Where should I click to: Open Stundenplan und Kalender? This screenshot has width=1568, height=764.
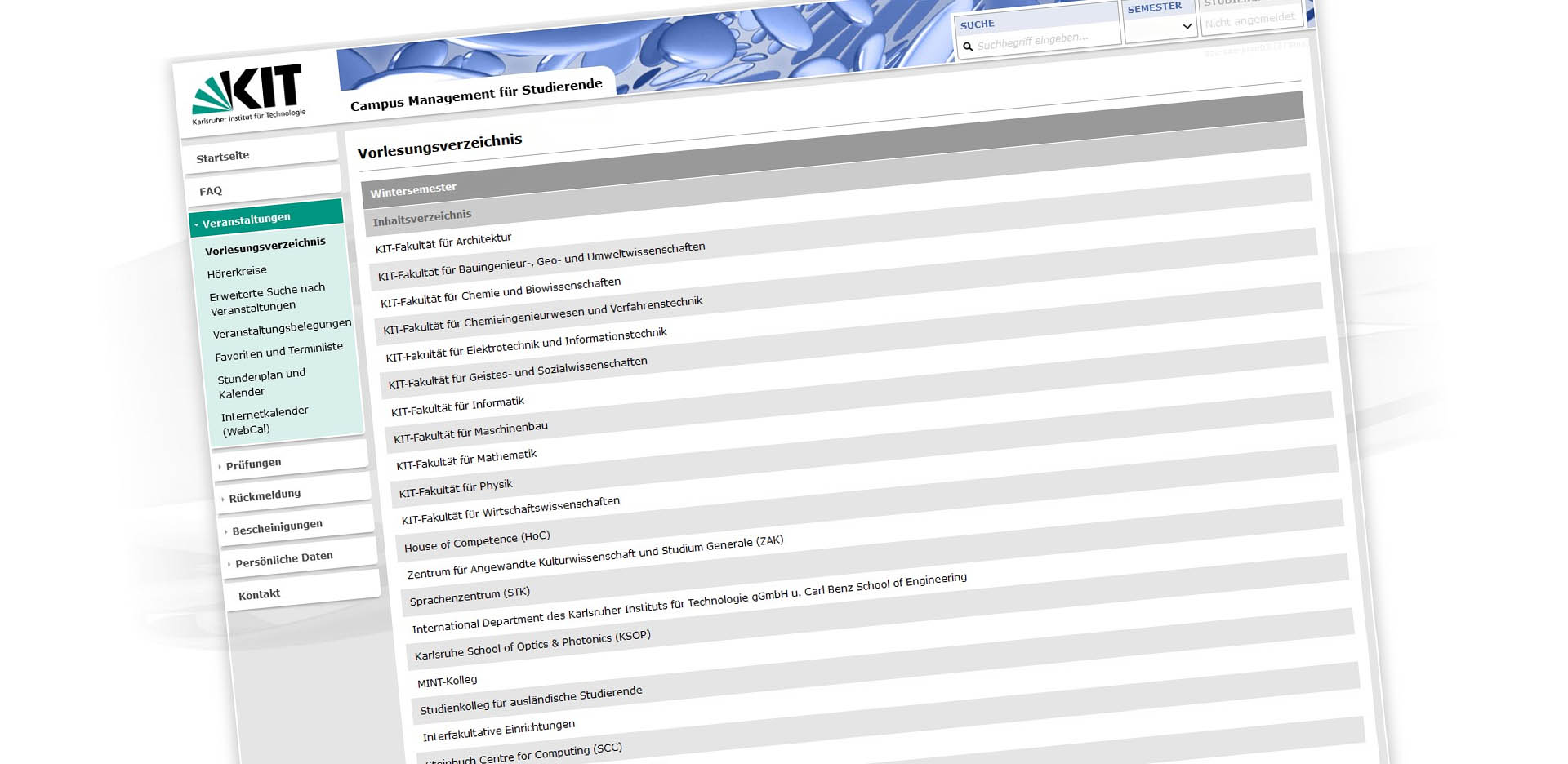tap(262, 383)
